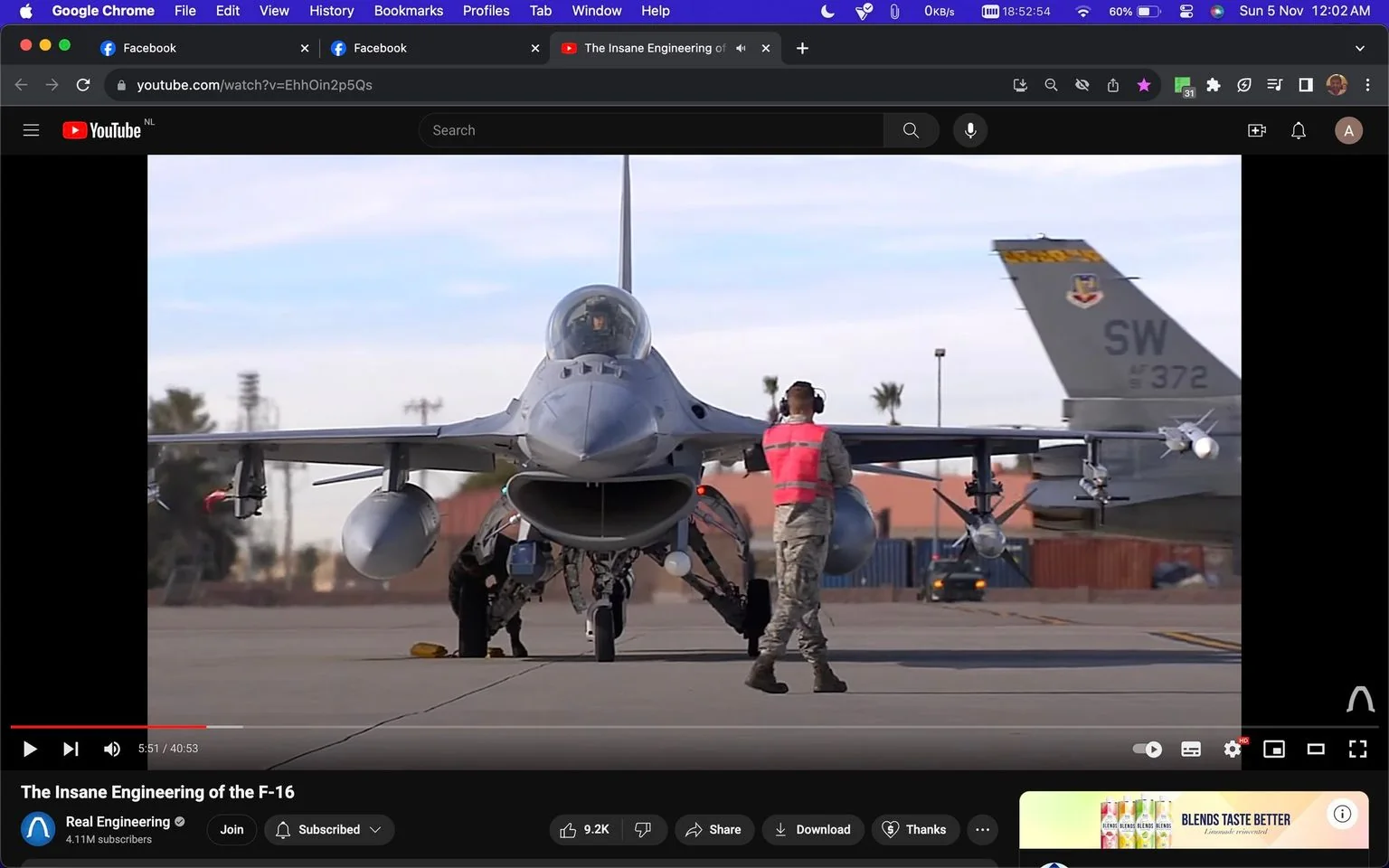Toggle the autoplay switch
The height and width of the screenshot is (868, 1389).
1148,749
